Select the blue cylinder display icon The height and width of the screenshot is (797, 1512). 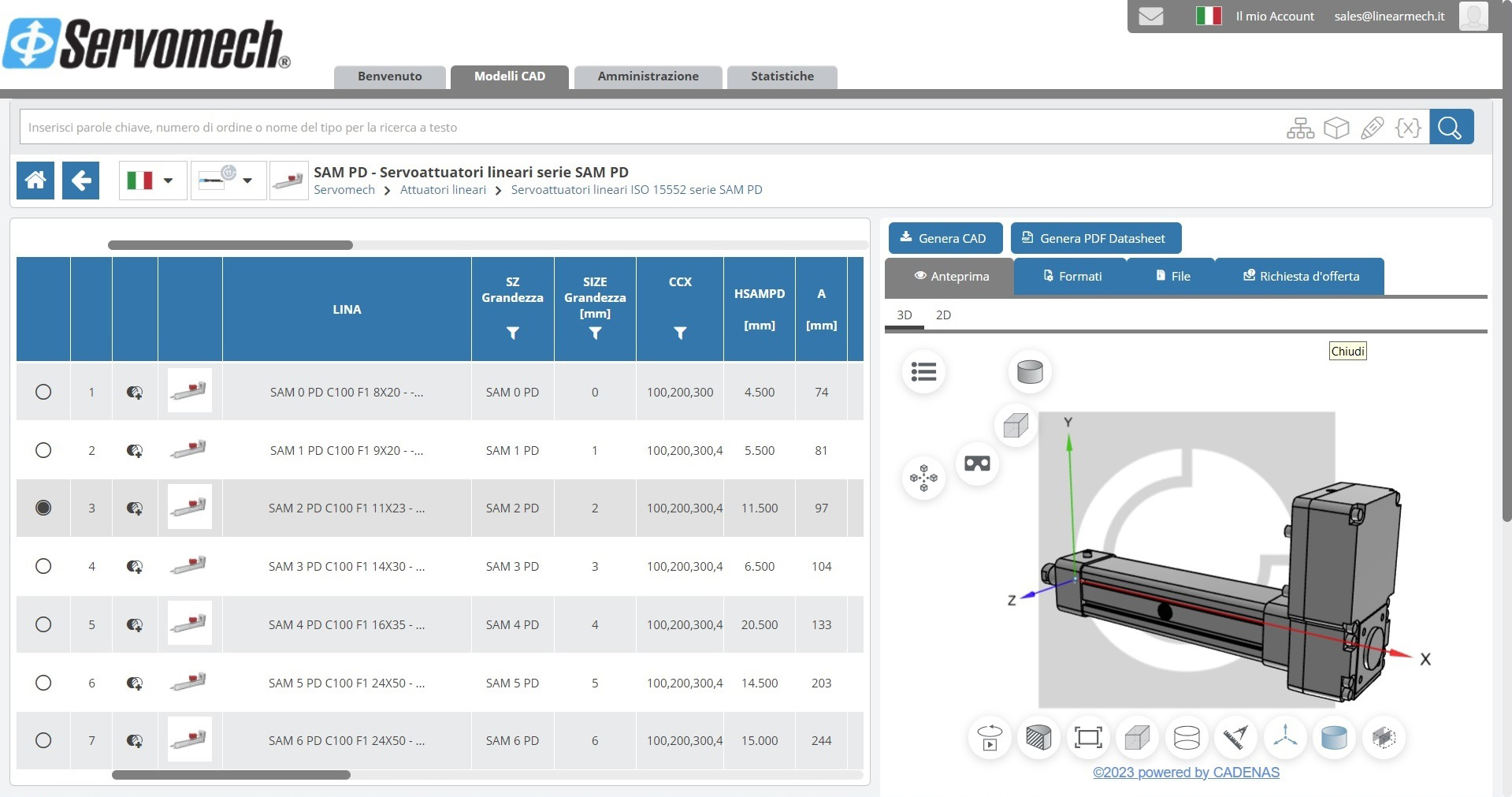coord(1334,738)
